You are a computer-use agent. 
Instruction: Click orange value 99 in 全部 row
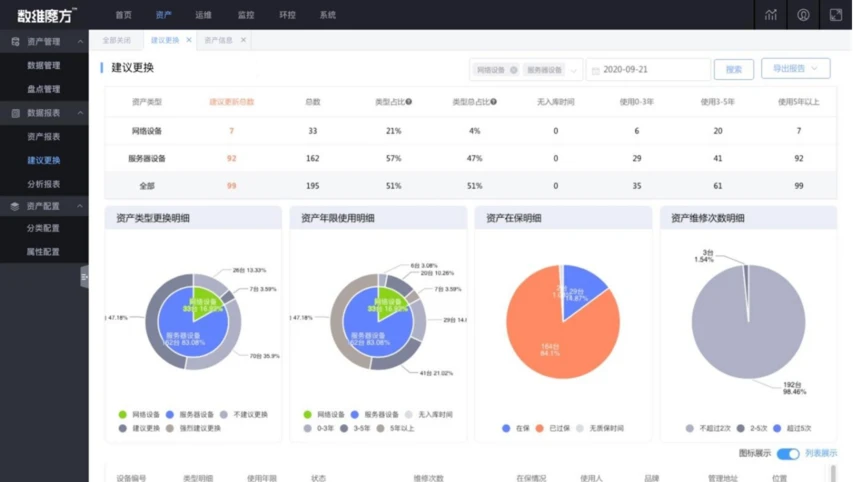click(232, 186)
